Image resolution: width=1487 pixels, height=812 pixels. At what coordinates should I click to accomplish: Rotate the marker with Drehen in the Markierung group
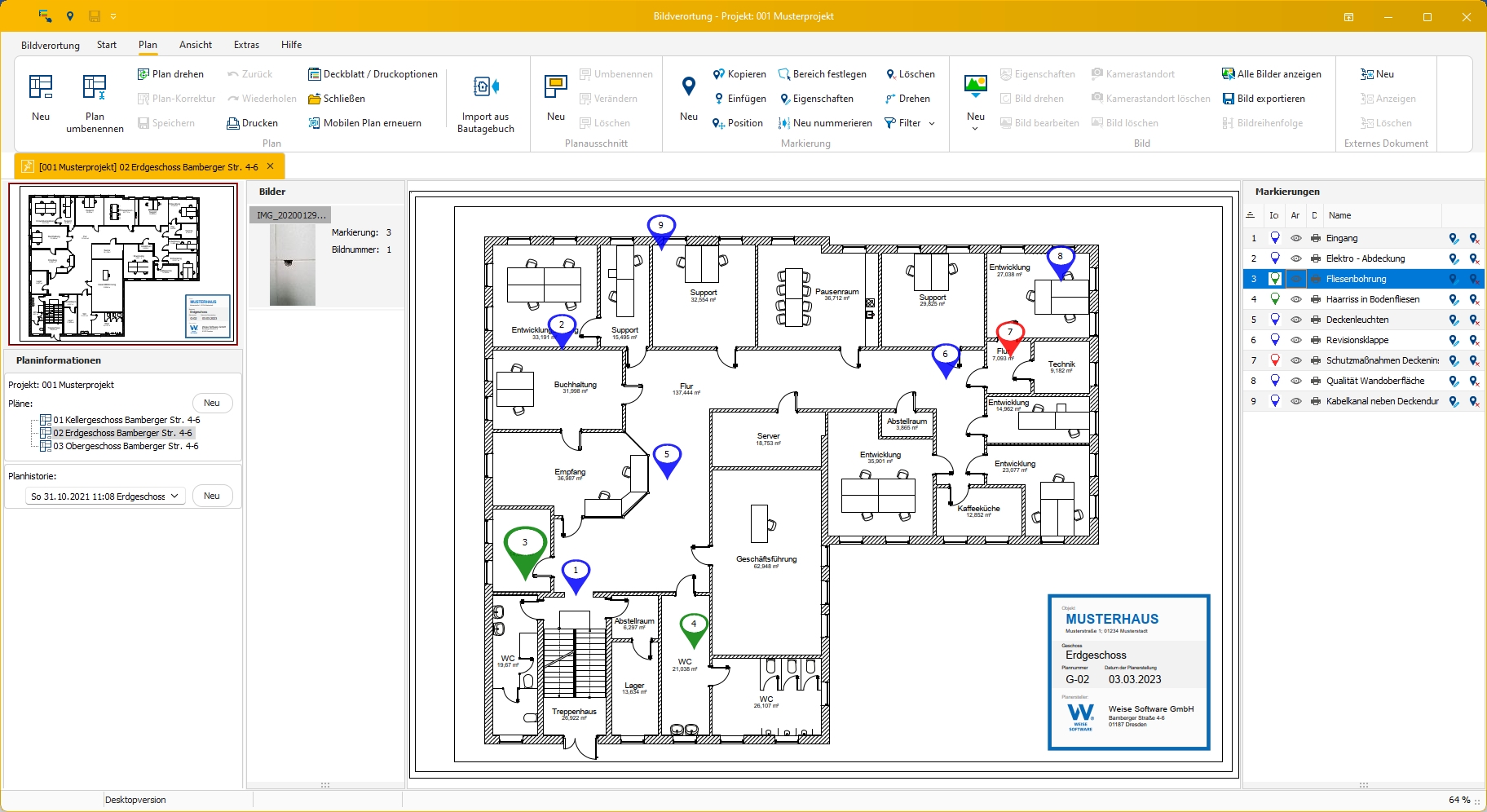[907, 99]
